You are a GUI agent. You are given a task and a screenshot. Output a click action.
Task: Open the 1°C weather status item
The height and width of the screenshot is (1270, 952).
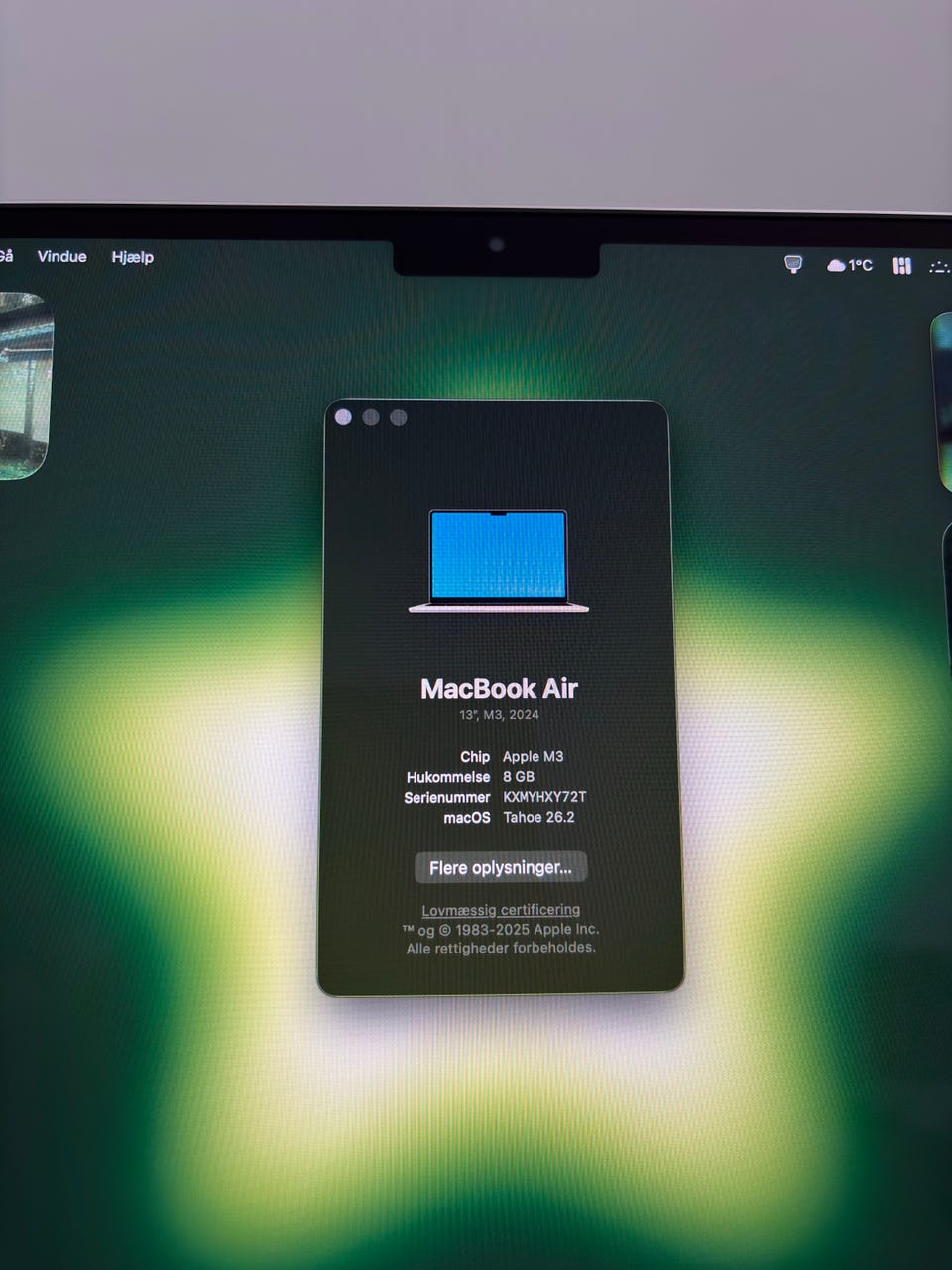point(850,265)
